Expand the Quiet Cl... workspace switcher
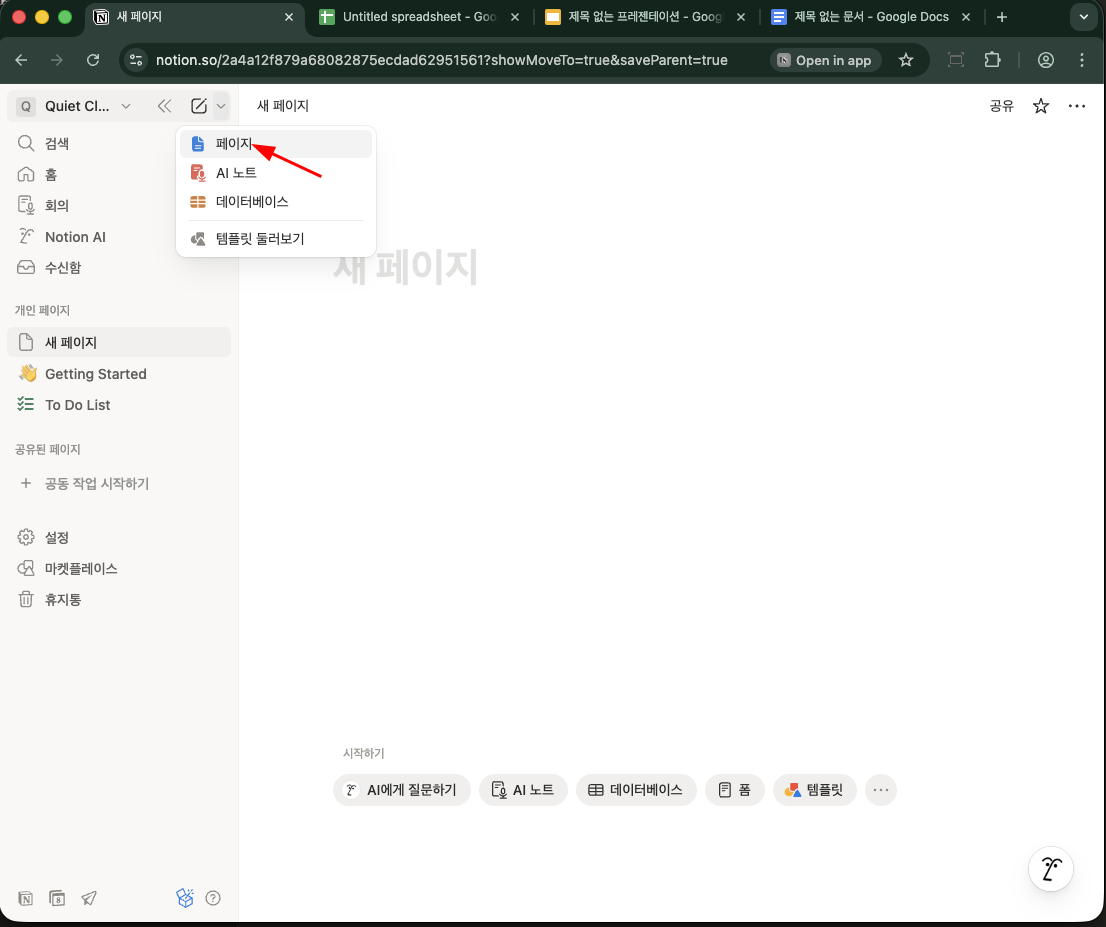Viewport: 1106px width, 927px height. tap(75, 106)
